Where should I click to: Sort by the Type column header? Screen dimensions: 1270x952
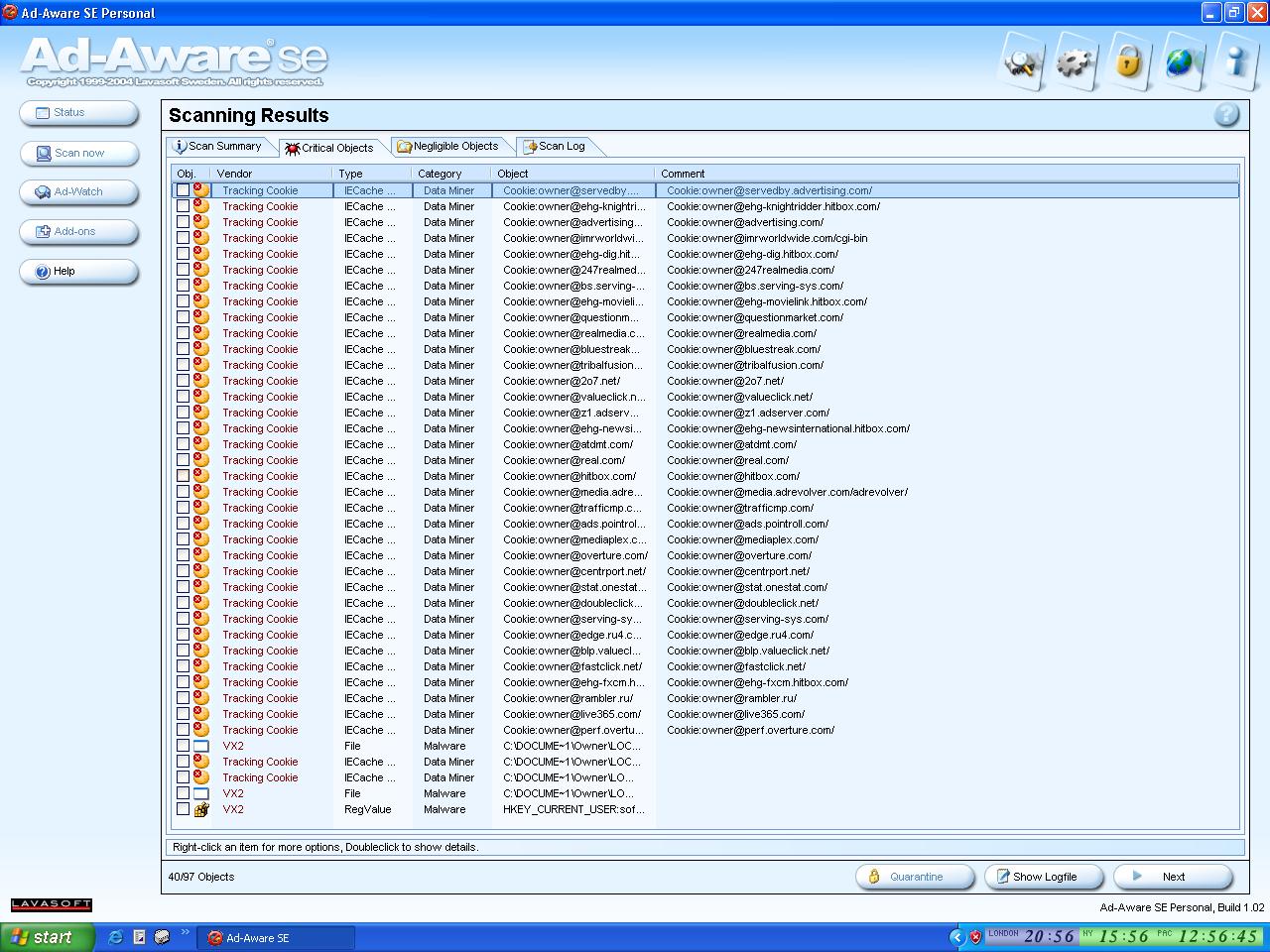373,174
